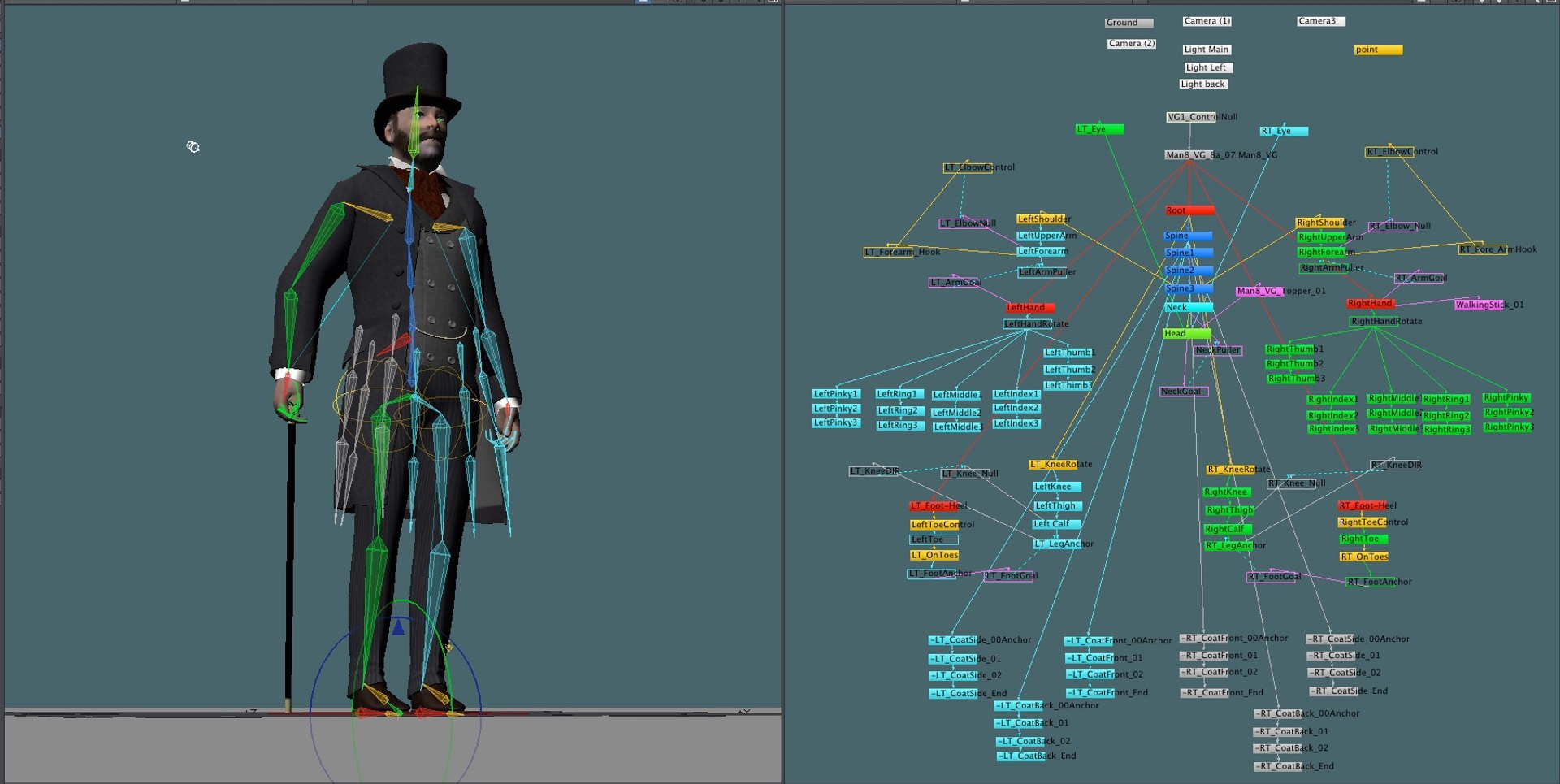Select the Camera3 node
Viewport: 1560px width, 784px height.
click(x=1321, y=21)
